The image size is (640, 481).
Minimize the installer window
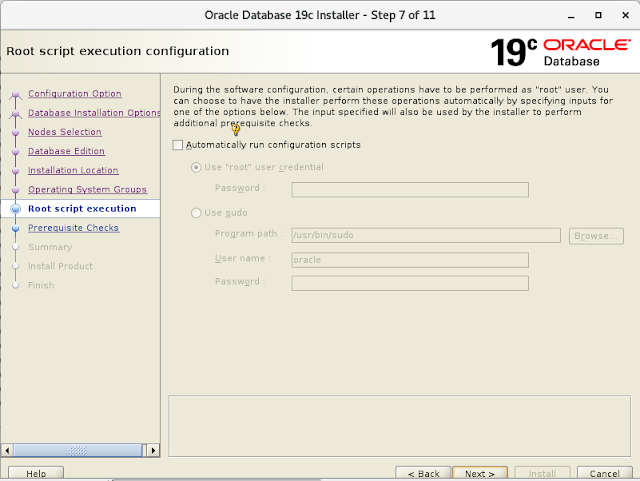pos(571,15)
